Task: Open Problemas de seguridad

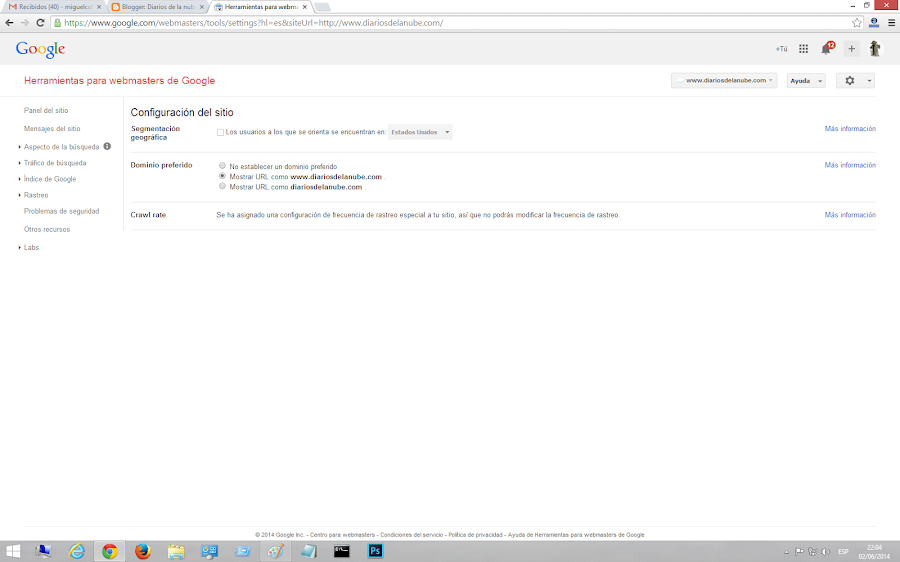Action: (61, 211)
